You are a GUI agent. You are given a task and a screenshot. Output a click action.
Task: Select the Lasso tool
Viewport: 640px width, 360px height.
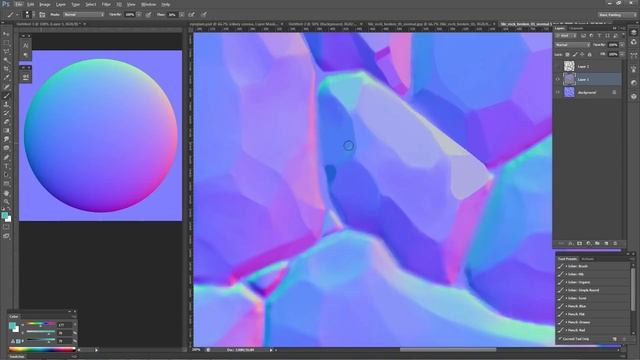(6, 52)
